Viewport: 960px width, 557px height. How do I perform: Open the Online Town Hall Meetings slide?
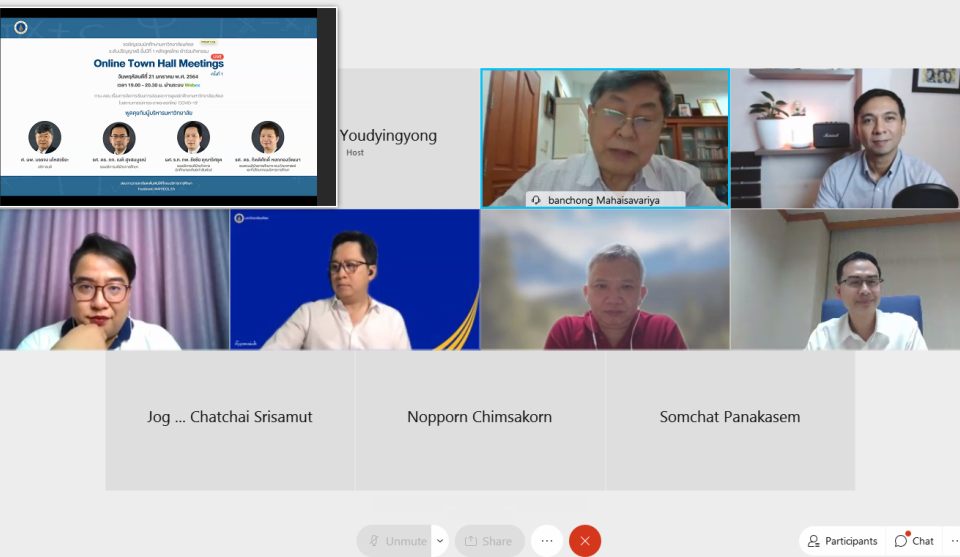pyautogui.click(x=168, y=106)
